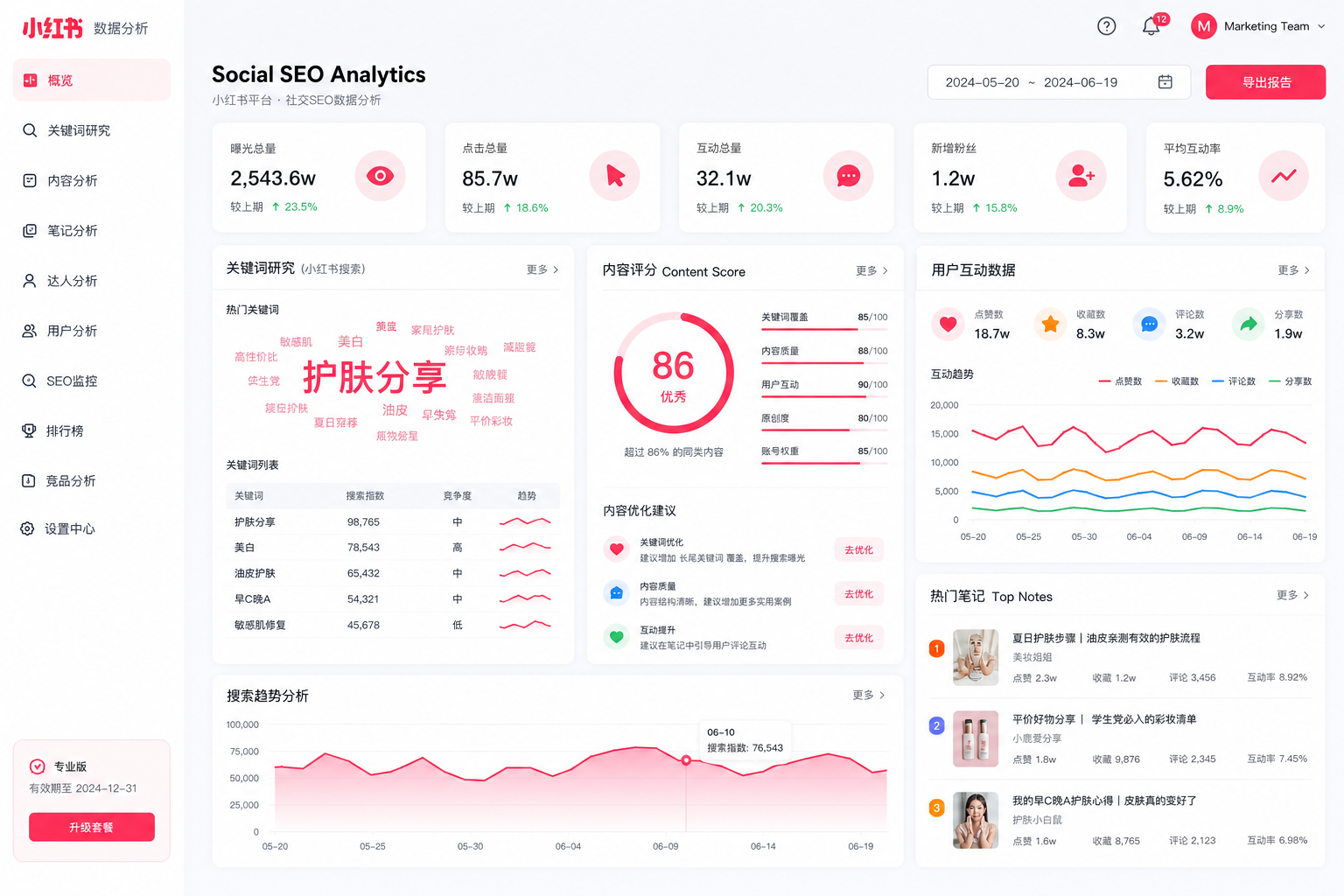Screen dimensions: 1344x896
Task: Click the 内容质量 suggestion icon
Action: 617,593
